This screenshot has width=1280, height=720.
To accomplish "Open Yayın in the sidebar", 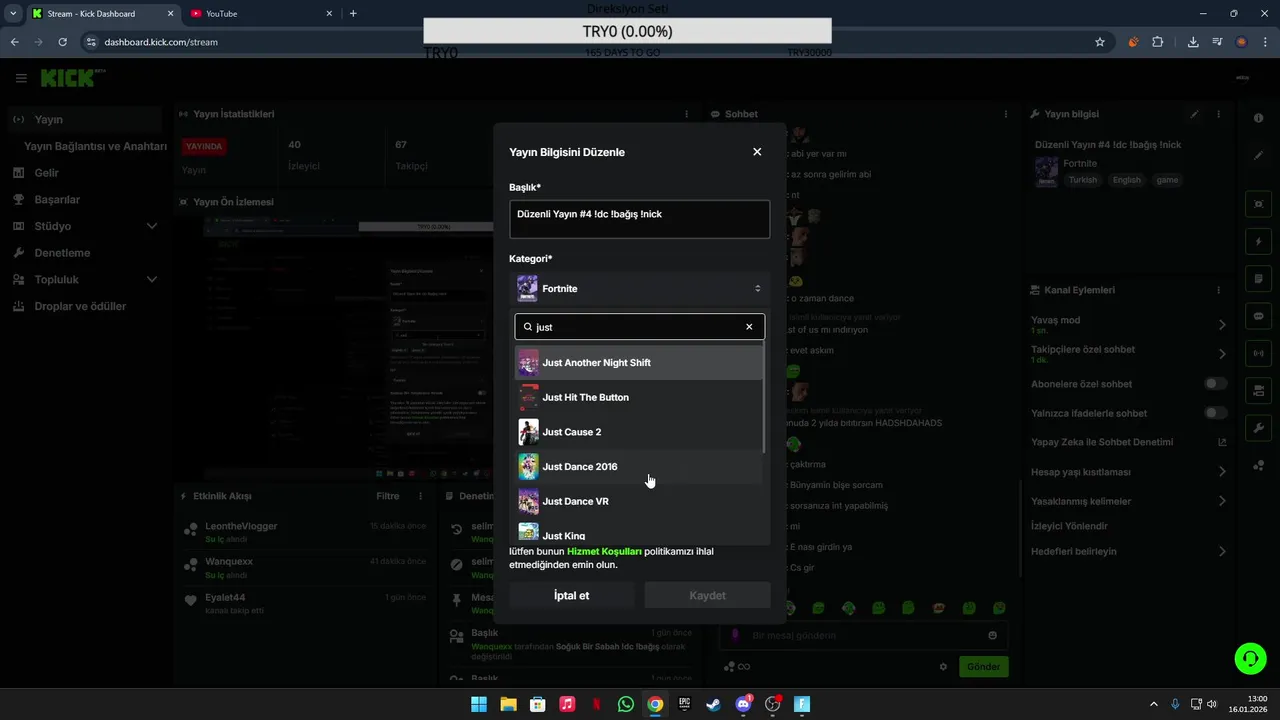I will [83, 119].
